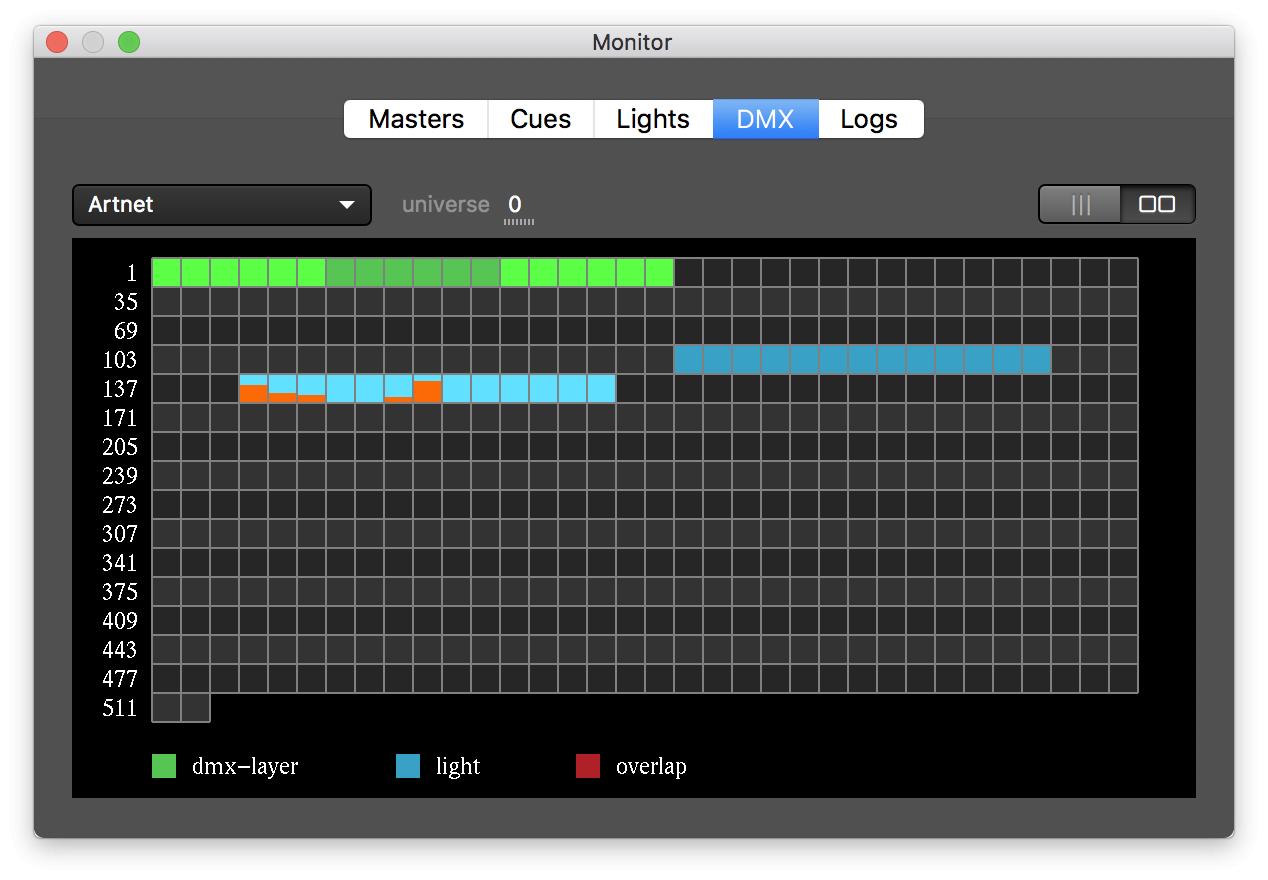This screenshot has width=1268, height=880.
Task: Click the red overlap legend swatch
Action: pyautogui.click(x=588, y=766)
